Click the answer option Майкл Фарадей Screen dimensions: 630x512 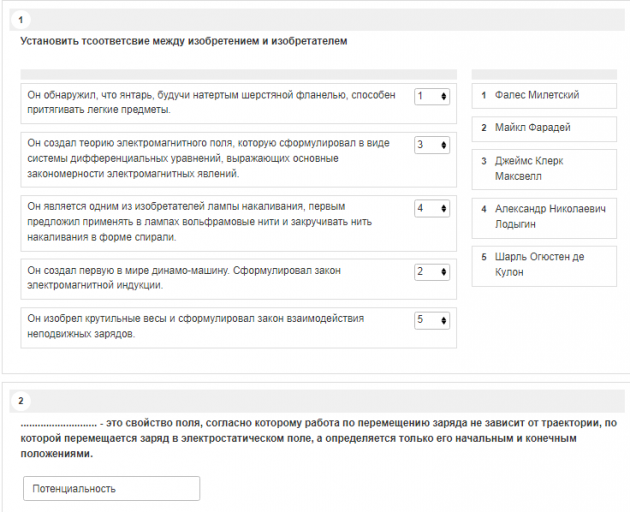544,128
